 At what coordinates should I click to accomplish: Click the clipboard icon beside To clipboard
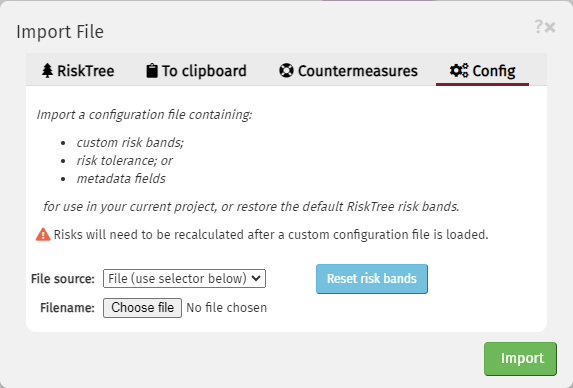pyautogui.click(x=152, y=71)
